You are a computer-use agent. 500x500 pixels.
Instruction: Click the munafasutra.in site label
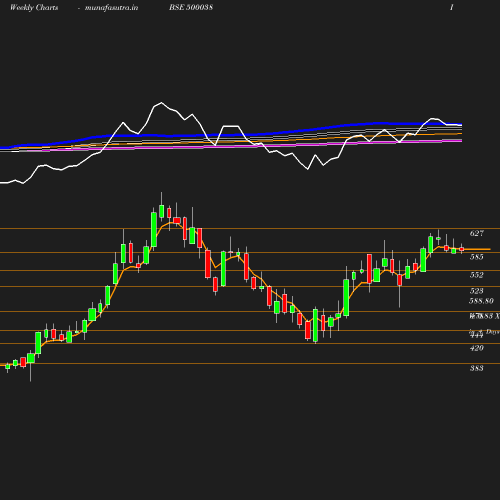point(111,8)
